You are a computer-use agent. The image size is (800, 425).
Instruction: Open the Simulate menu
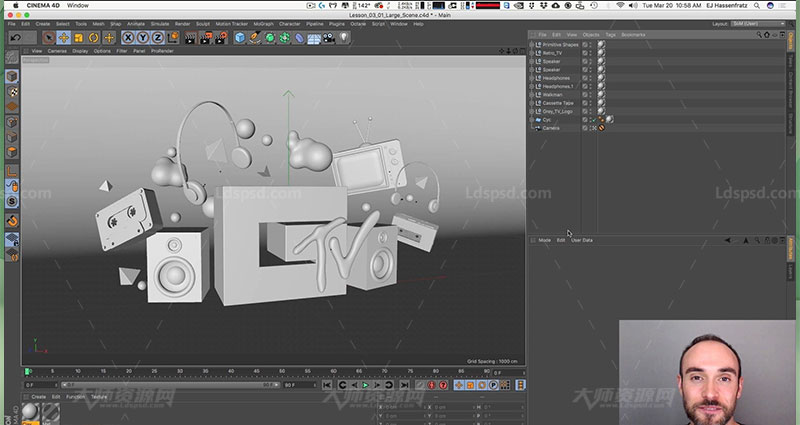click(x=160, y=24)
